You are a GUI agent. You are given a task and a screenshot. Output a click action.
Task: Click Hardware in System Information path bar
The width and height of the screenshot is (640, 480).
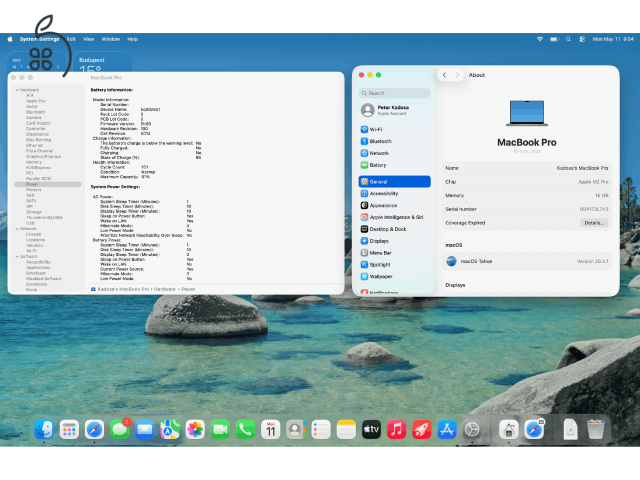[x=164, y=289]
